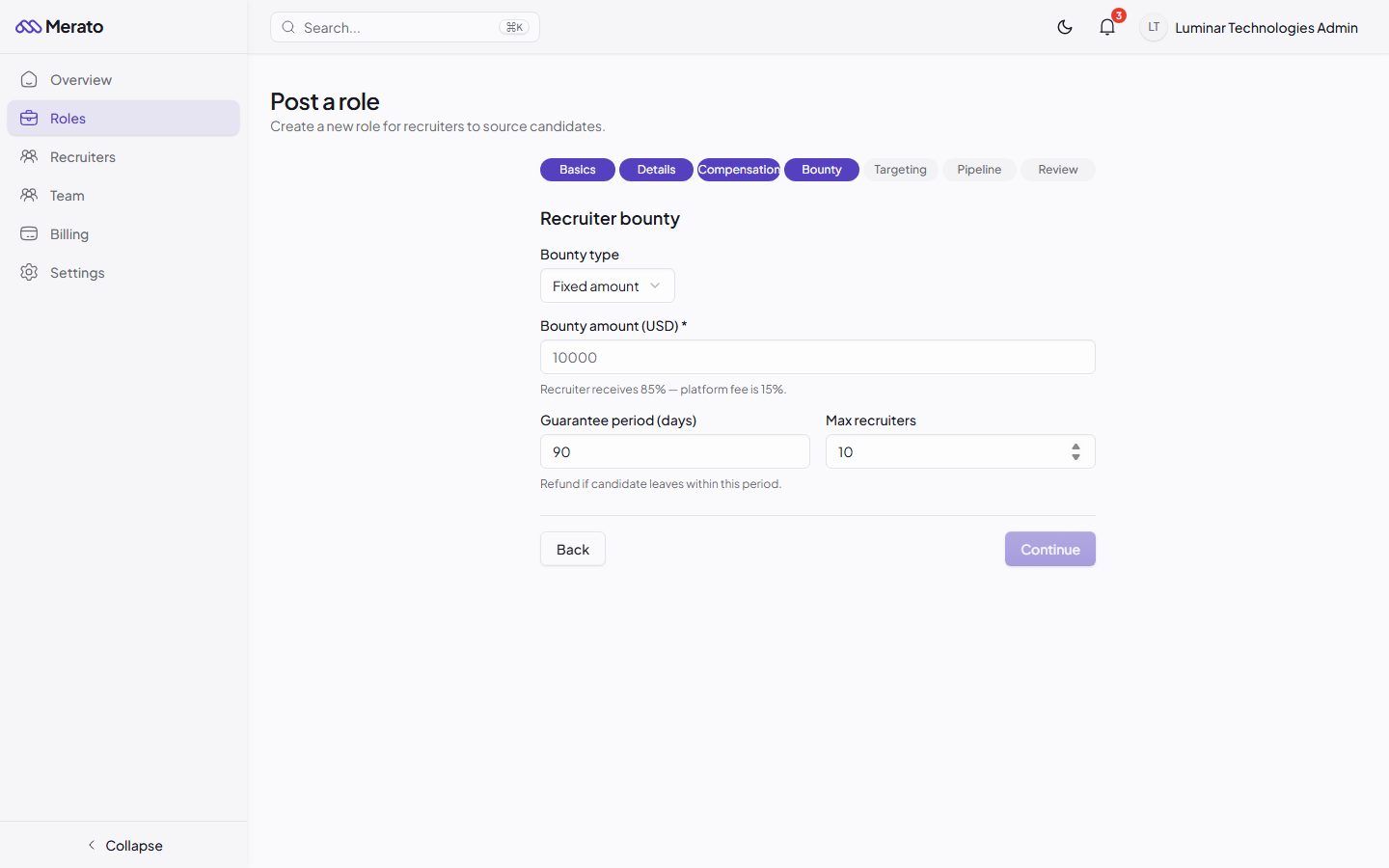Click the Merato logo
This screenshot has width=1389, height=868.
60,27
